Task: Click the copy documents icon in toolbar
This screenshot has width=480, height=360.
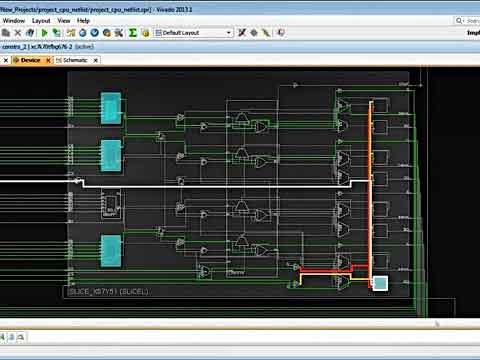Action: pyautogui.click(x=6, y=33)
